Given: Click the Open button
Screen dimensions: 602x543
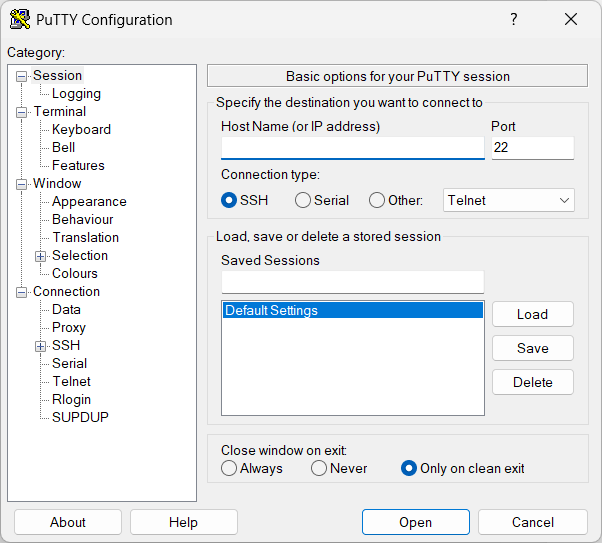Looking at the screenshot, I should pos(415,522).
